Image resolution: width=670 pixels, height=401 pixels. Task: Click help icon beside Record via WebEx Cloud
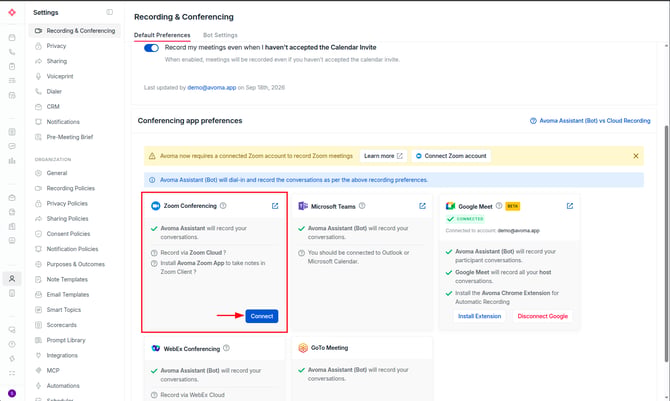tap(154, 395)
